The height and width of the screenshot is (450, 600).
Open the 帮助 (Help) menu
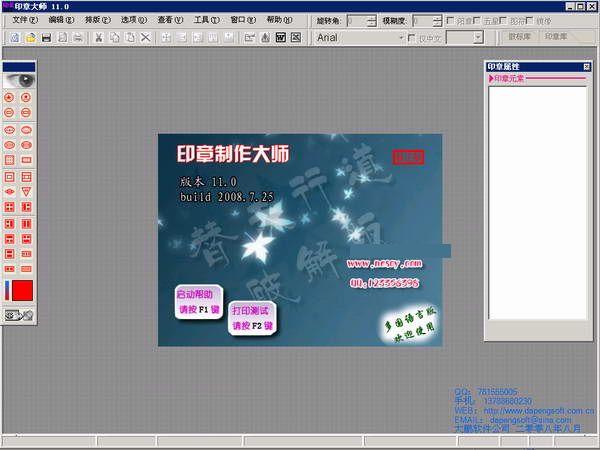tap(279, 20)
